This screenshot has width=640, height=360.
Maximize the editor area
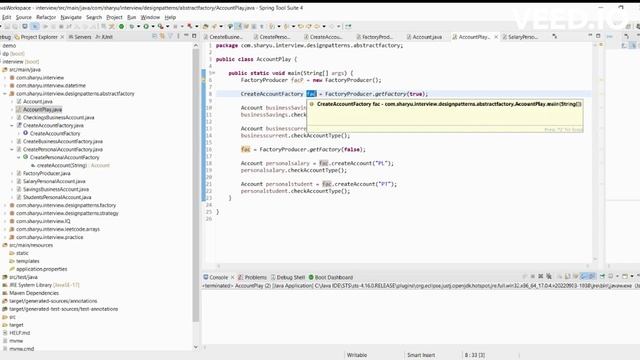pyautogui.click(x=598, y=36)
